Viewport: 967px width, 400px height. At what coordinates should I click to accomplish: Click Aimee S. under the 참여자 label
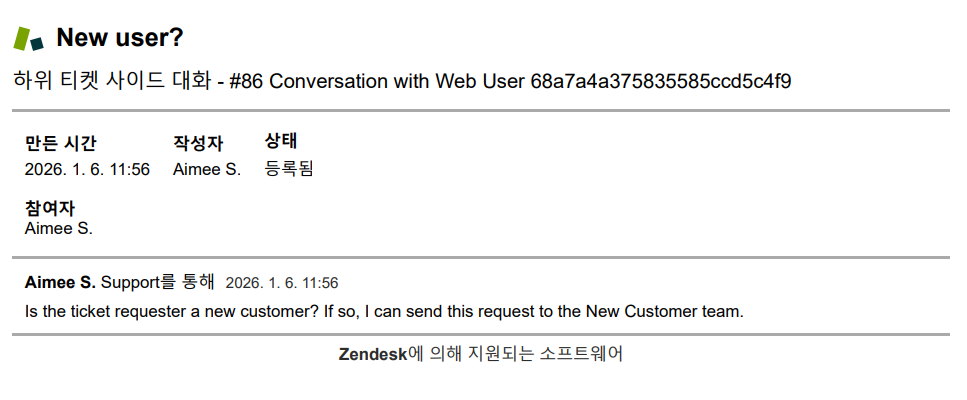tap(58, 228)
